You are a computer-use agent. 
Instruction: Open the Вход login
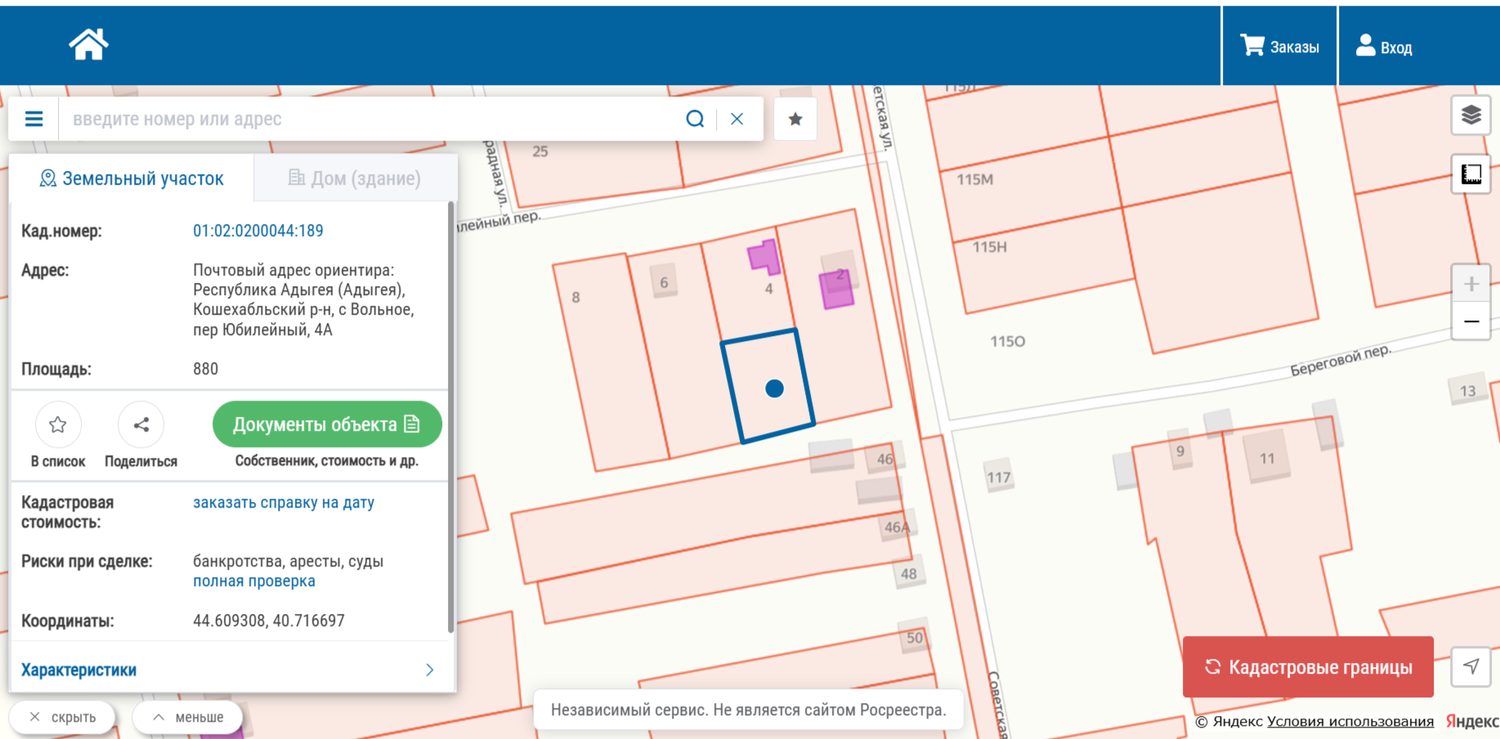[1383, 46]
